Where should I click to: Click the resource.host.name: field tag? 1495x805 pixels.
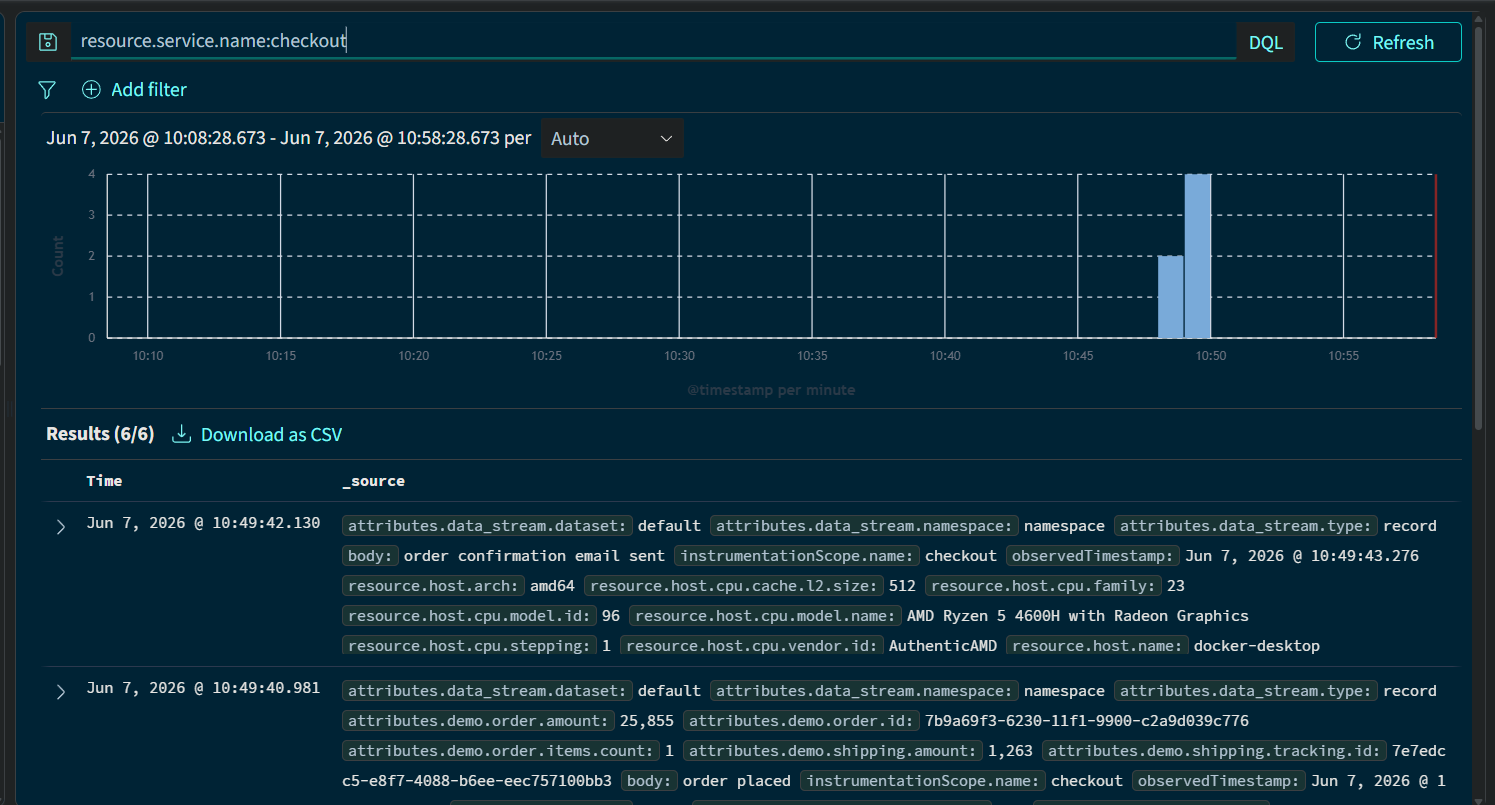point(1098,645)
